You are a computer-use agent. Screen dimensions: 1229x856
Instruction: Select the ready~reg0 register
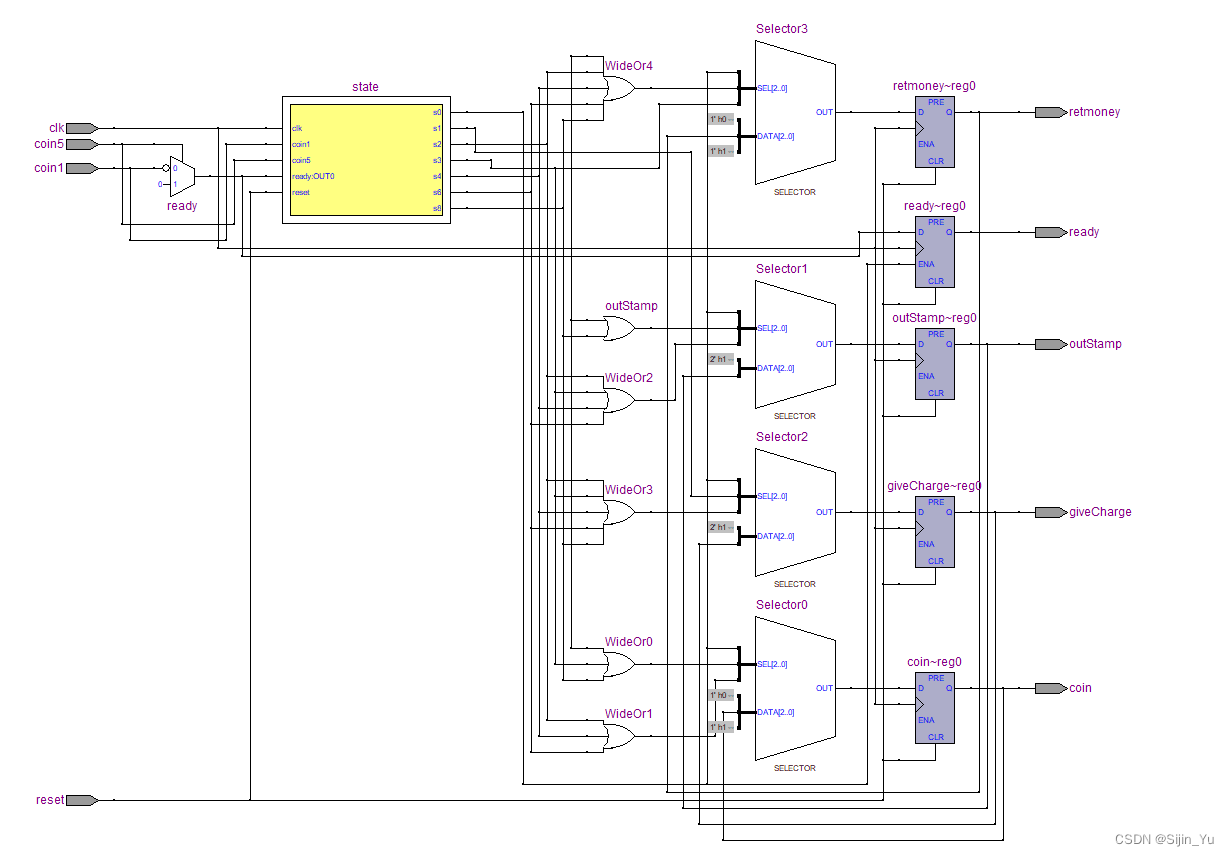click(x=935, y=251)
